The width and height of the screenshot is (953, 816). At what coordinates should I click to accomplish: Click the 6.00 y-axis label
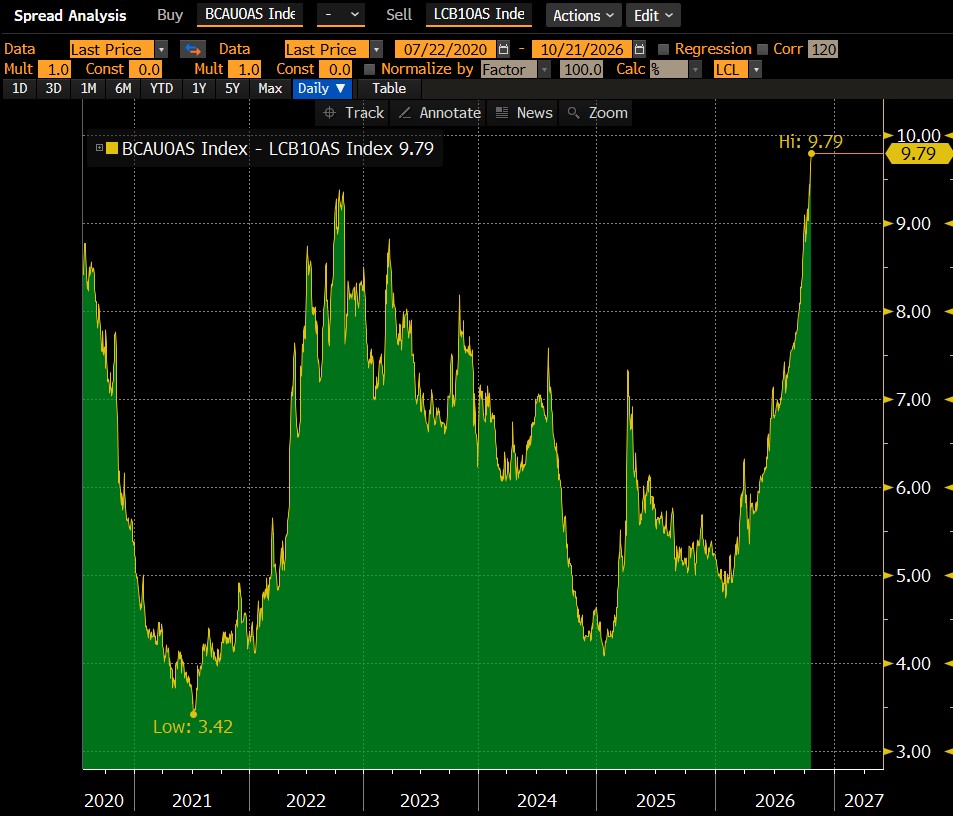coord(913,487)
